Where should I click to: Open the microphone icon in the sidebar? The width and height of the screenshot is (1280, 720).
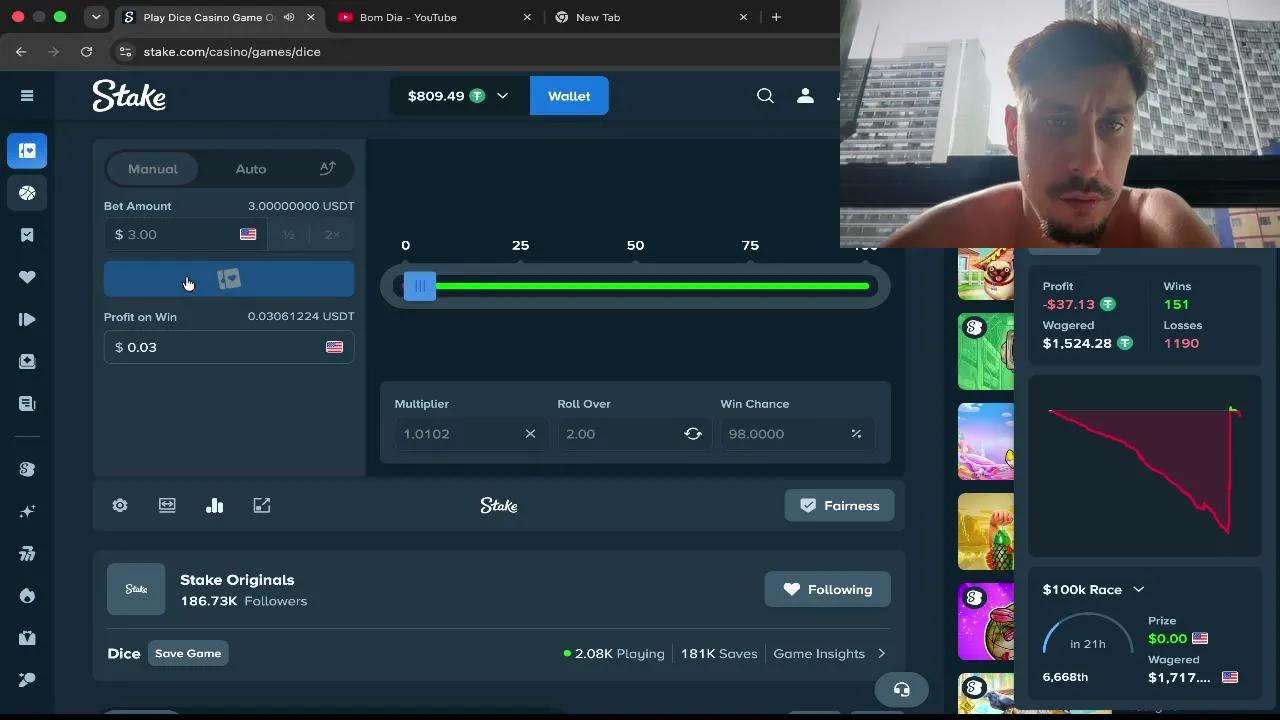click(27, 679)
